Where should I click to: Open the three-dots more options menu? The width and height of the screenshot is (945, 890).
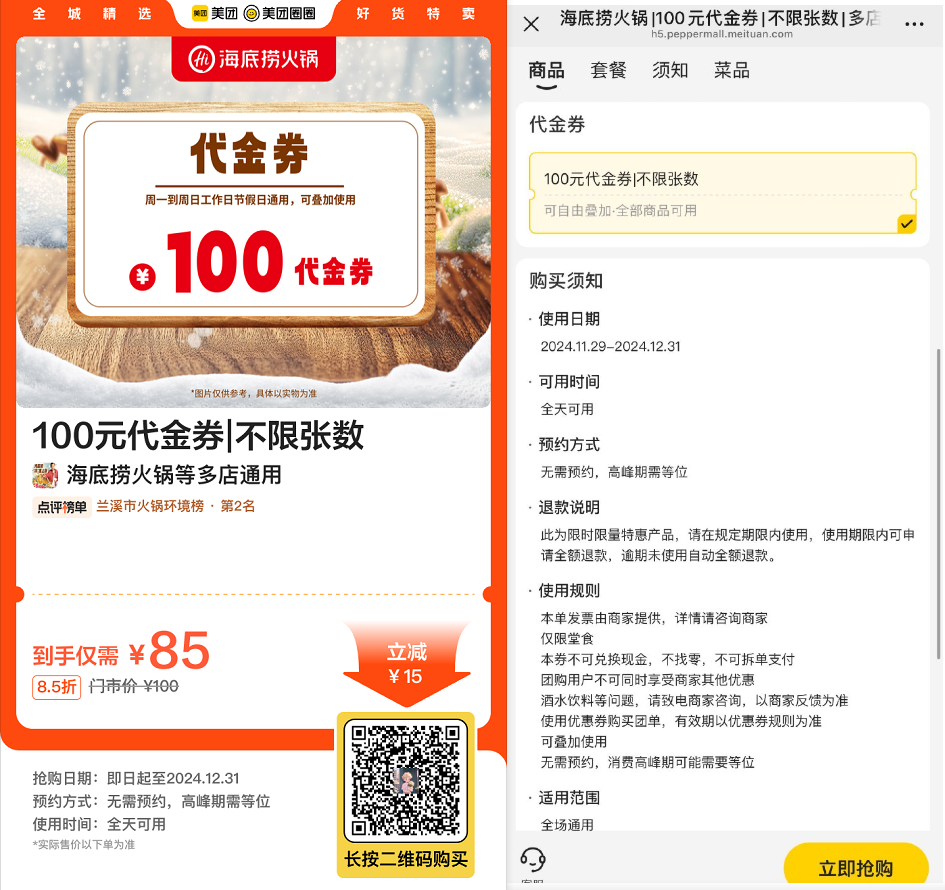[914, 24]
